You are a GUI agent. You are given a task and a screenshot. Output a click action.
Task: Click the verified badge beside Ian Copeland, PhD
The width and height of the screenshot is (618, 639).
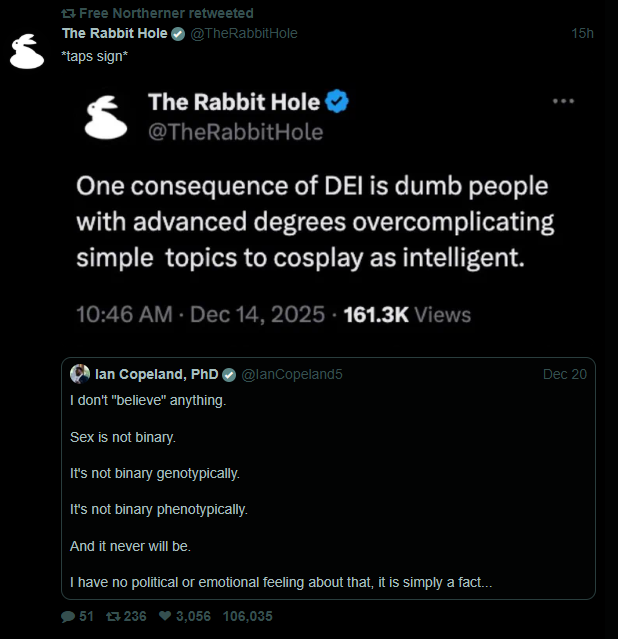(x=229, y=374)
